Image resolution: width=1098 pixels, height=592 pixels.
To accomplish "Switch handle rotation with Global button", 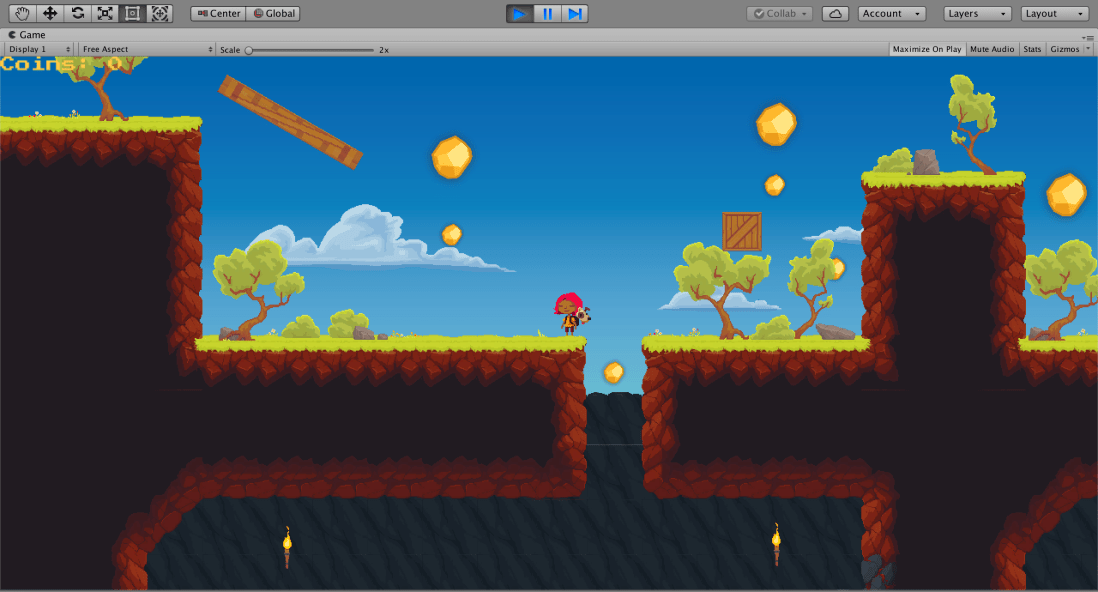I will 273,14.
